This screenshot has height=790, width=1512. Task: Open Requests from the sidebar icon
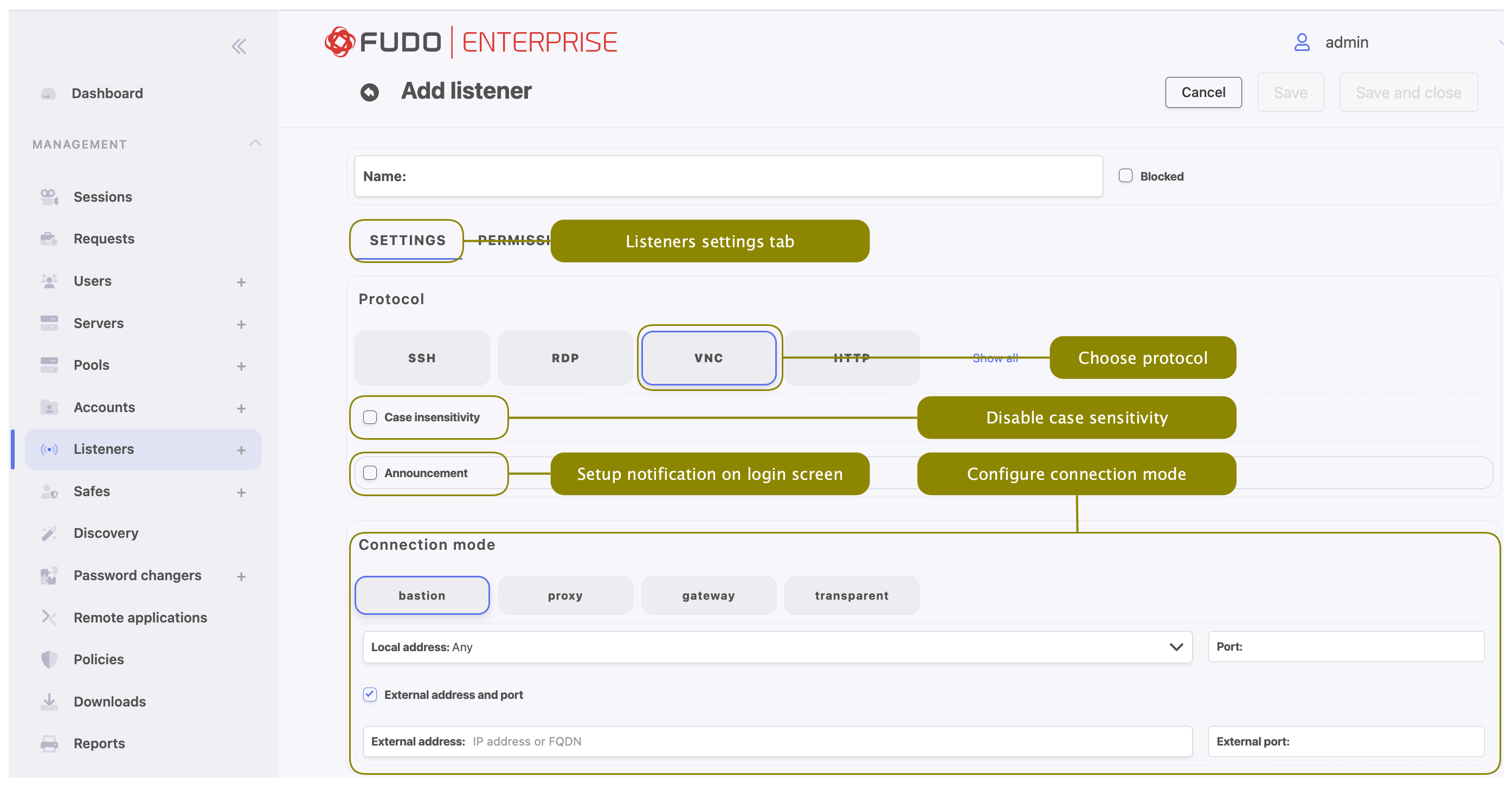(x=49, y=239)
